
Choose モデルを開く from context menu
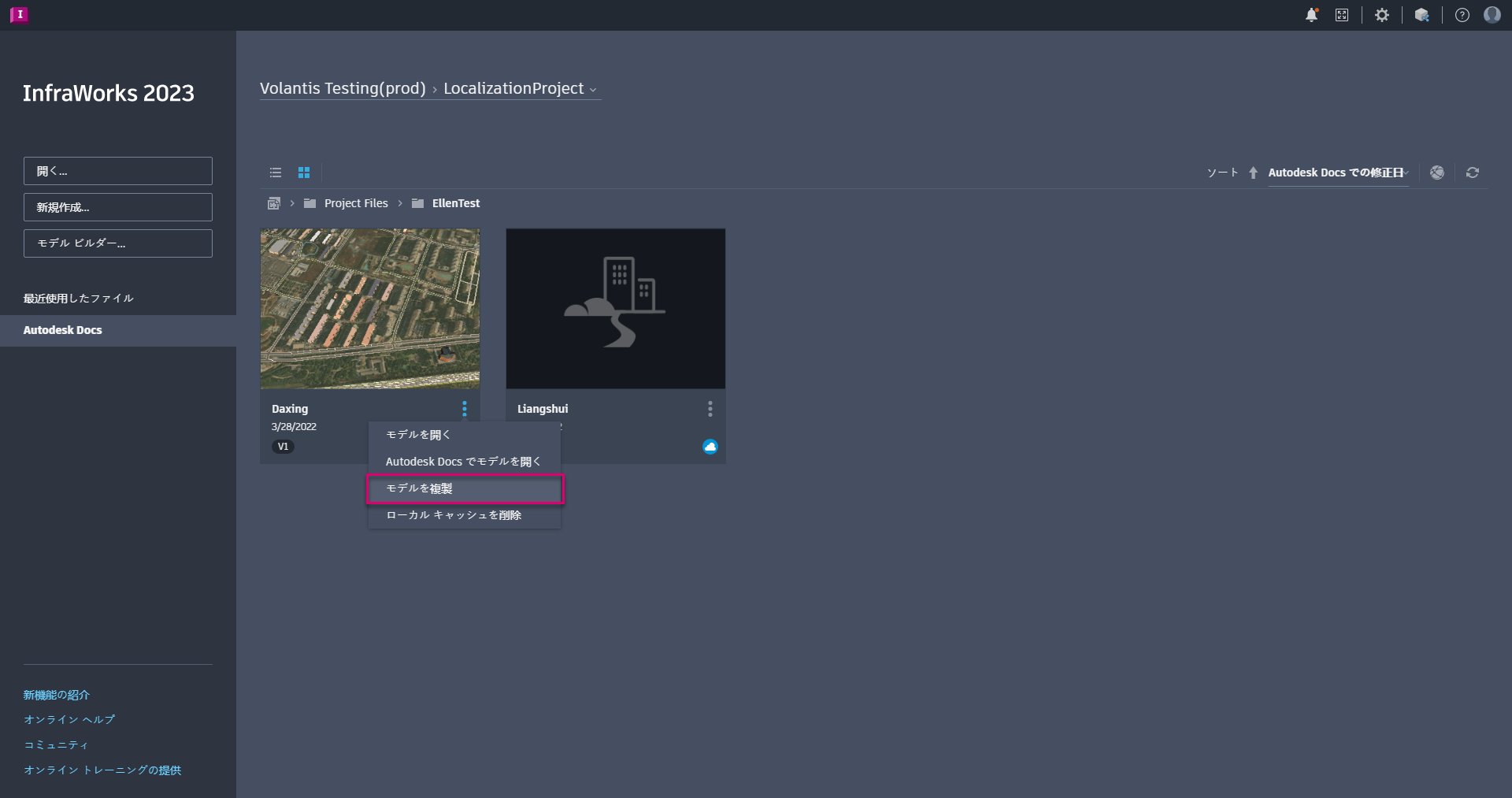tap(465, 435)
